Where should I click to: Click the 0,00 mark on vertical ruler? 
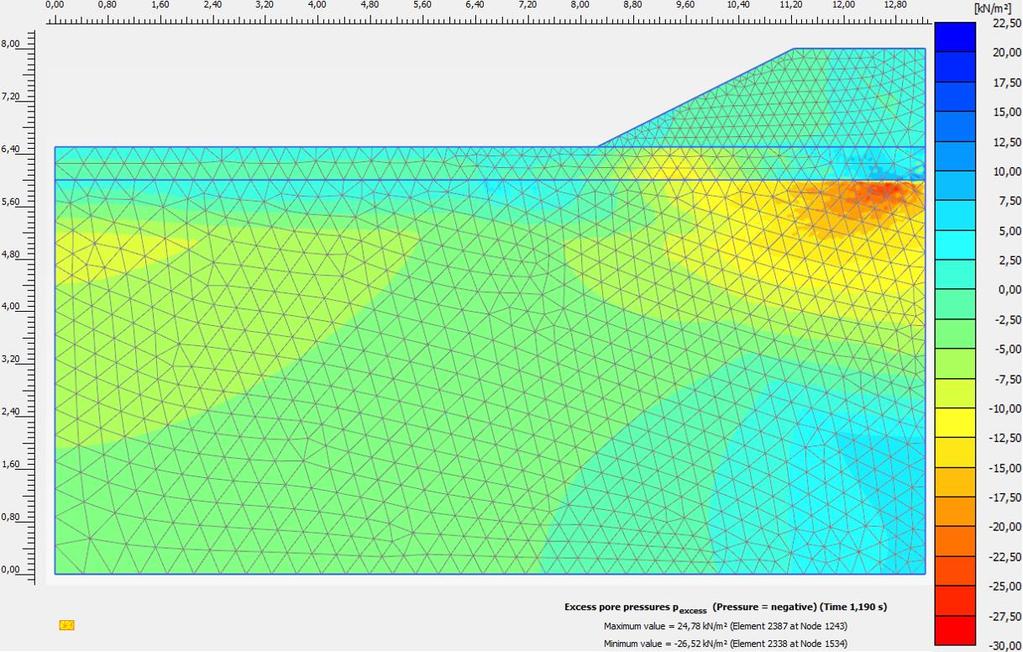pos(10,570)
